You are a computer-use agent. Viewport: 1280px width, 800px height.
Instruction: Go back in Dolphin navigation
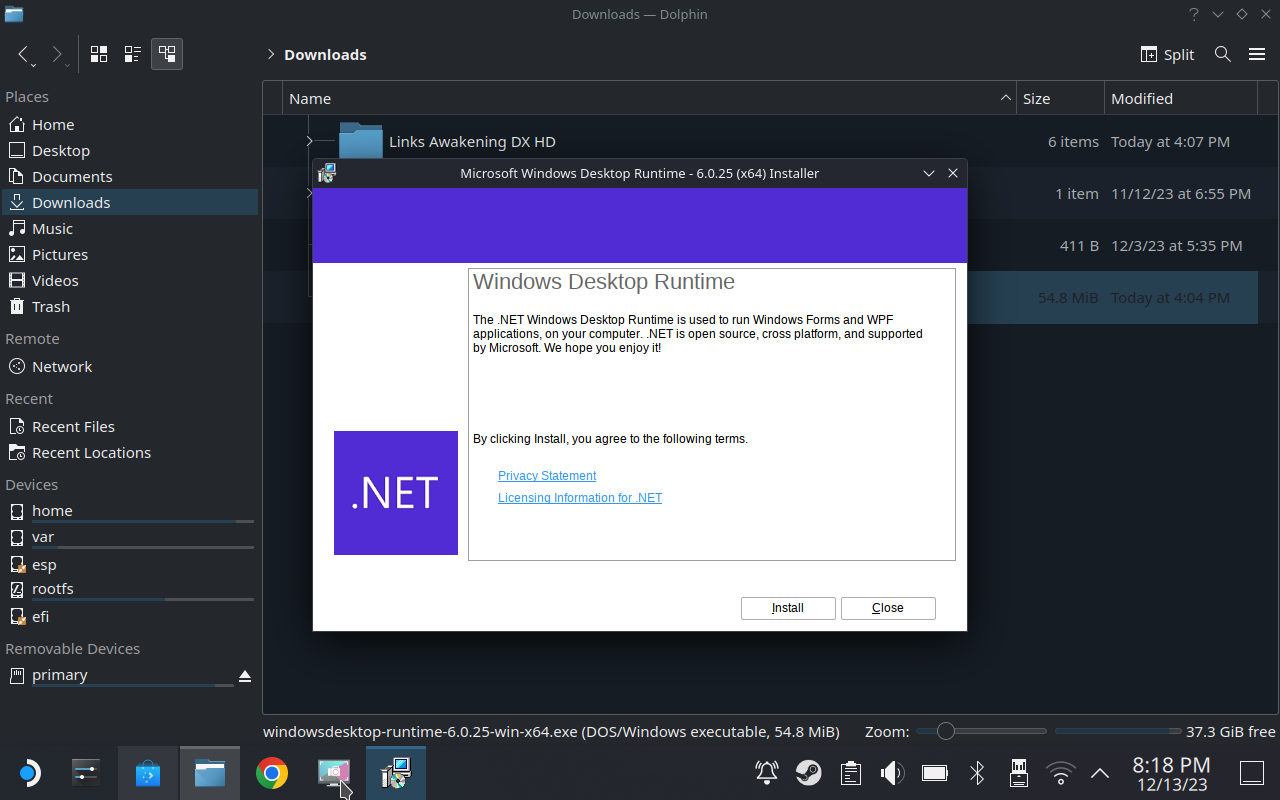click(x=24, y=55)
